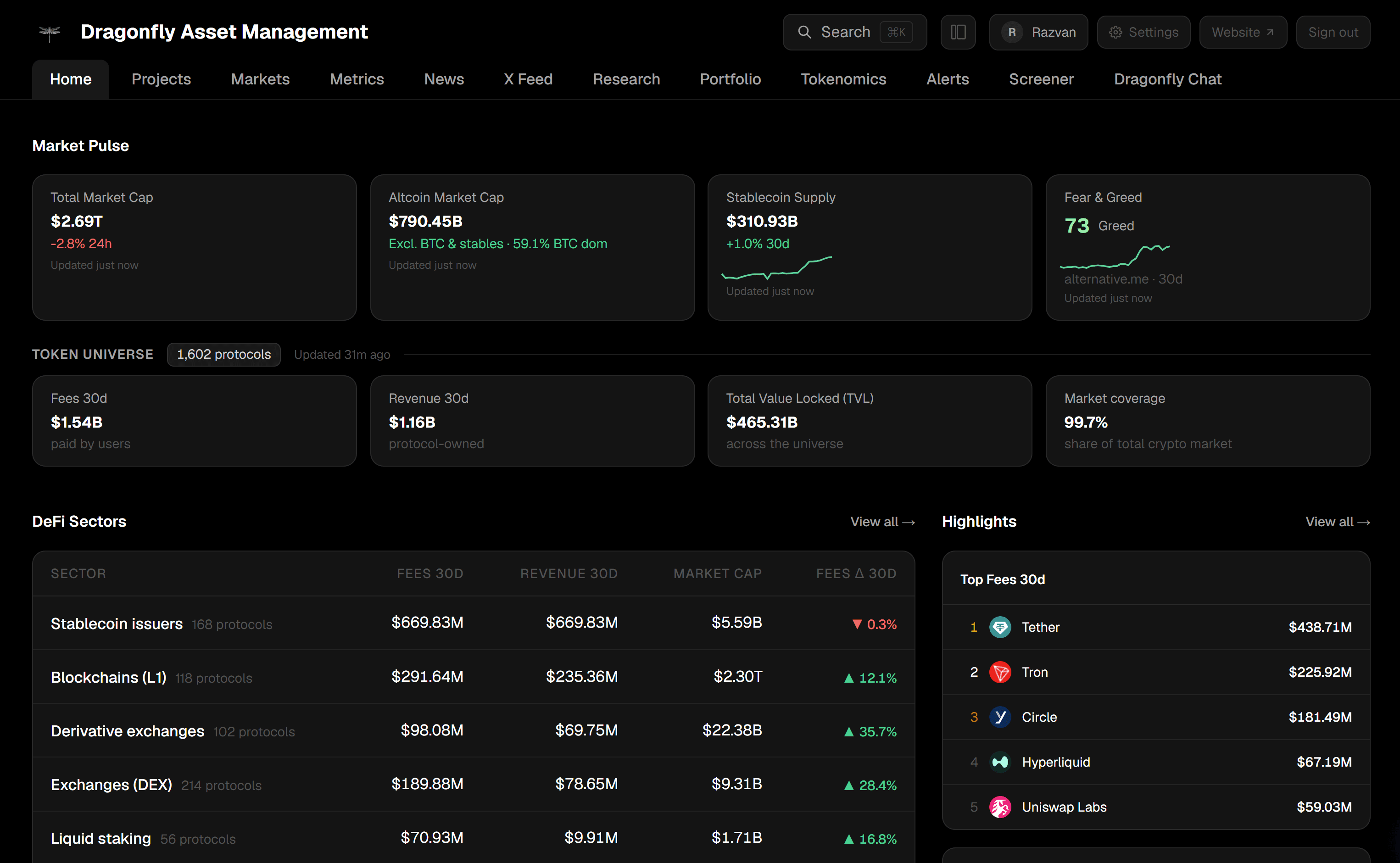The image size is (1400, 863).
Task: Switch to the Projects tab
Action: pyautogui.click(x=162, y=79)
